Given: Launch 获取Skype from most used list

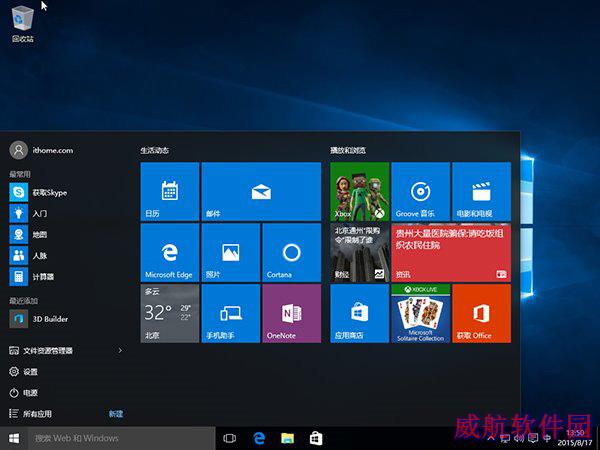Looking at the screenshot, I should pos(67,192).
